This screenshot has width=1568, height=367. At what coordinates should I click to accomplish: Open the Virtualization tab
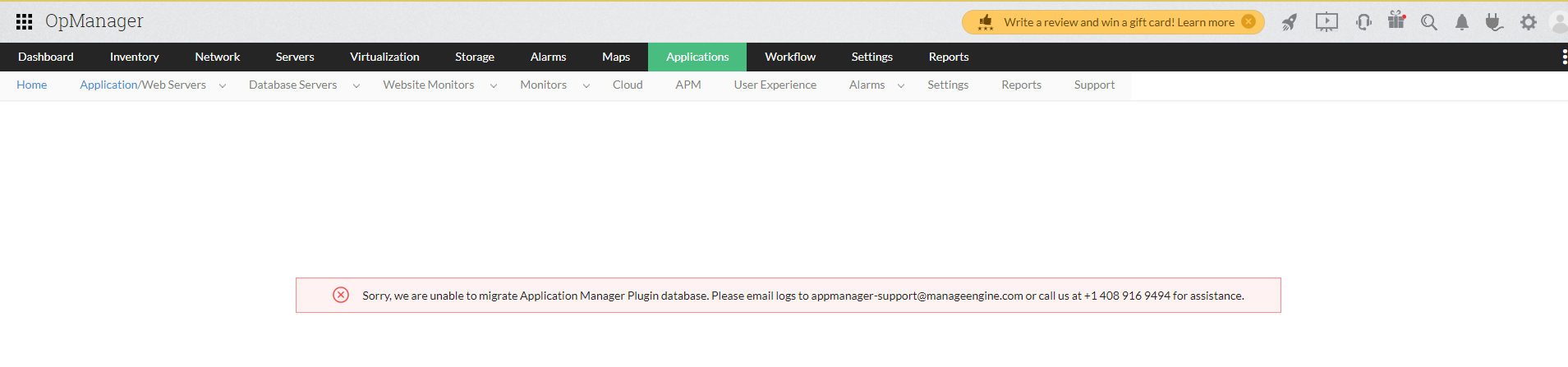click(x=384, y=57)
